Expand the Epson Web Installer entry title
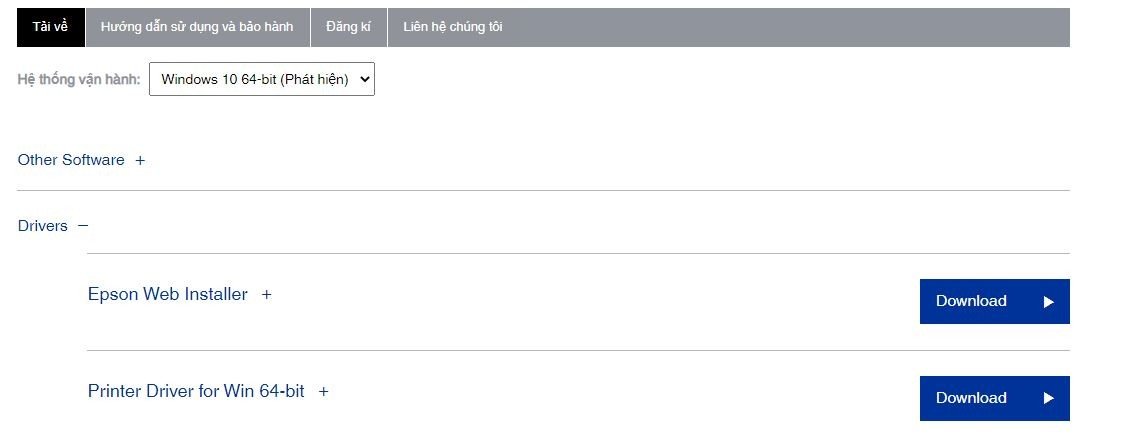The width and height of the screenshot is (1129, 443). coord(167,295)
